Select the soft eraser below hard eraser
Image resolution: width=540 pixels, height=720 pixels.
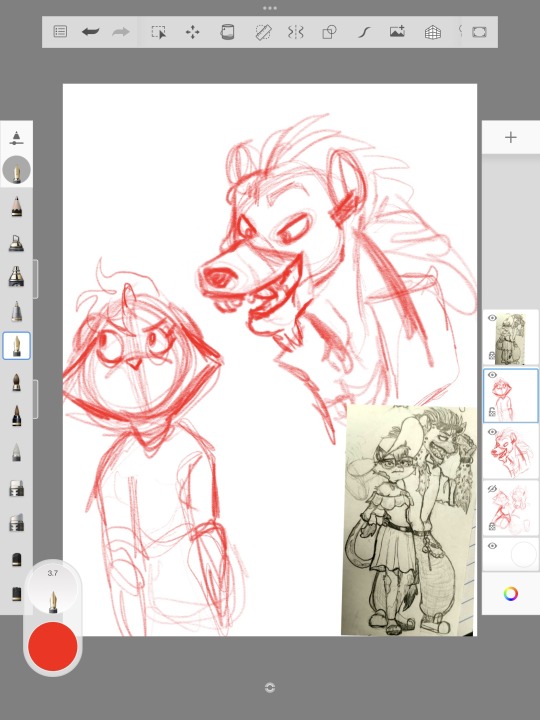[17, 523]
